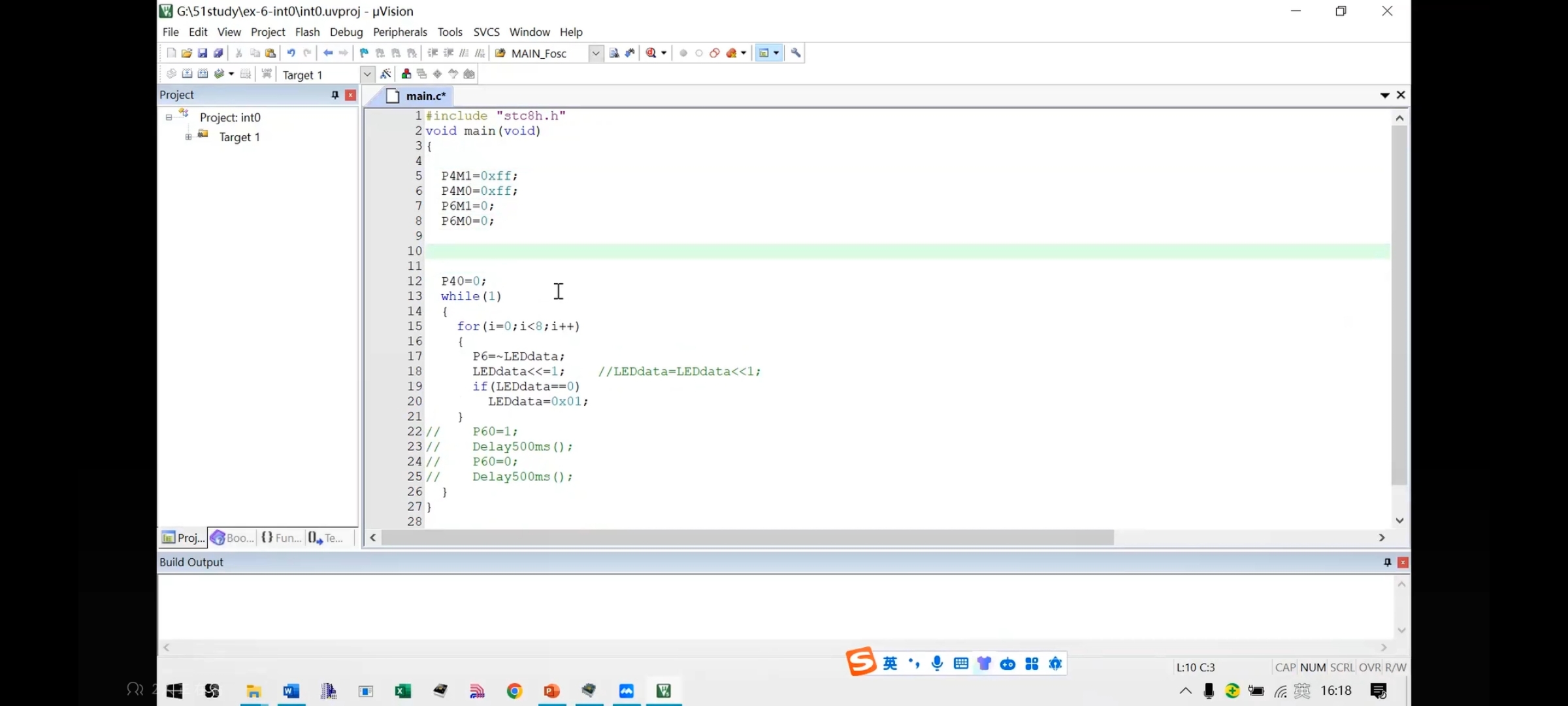Screen dimensions: 1568x706
Task: Open Manage Project Items icon
Action: click(406, 74)
